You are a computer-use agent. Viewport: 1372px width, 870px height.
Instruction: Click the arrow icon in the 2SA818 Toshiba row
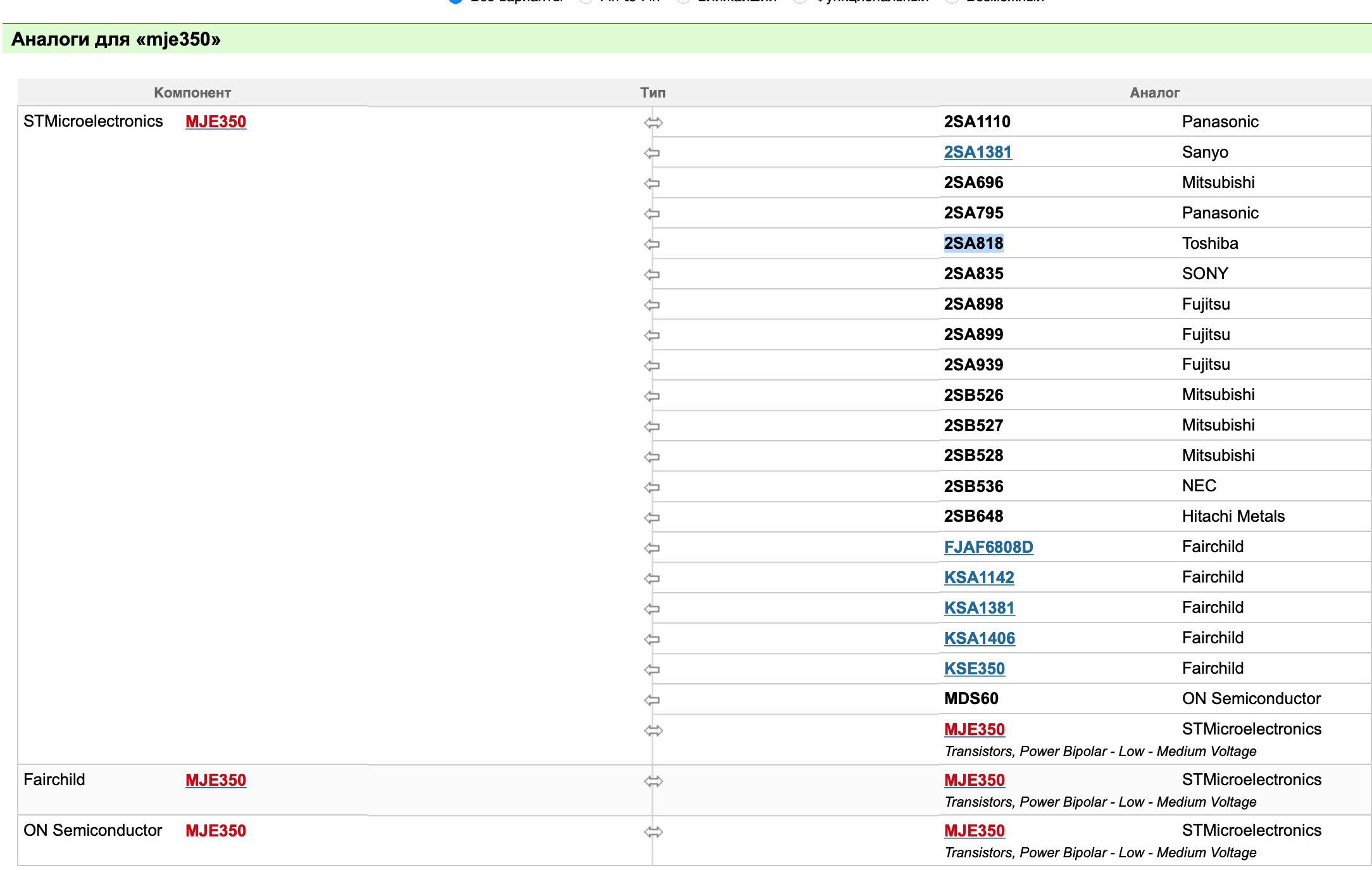click(652, 244)
